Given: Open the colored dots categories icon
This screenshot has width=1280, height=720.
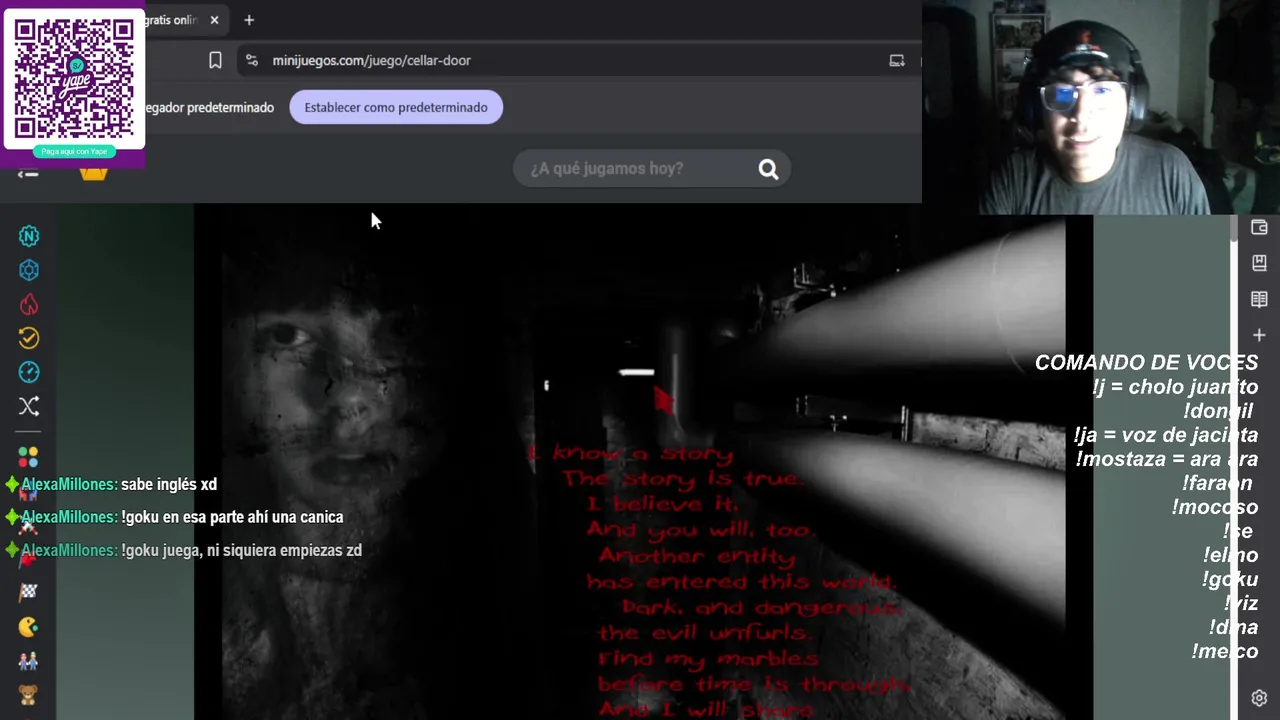Looking at the screenshot, I should tap(28, 456).
